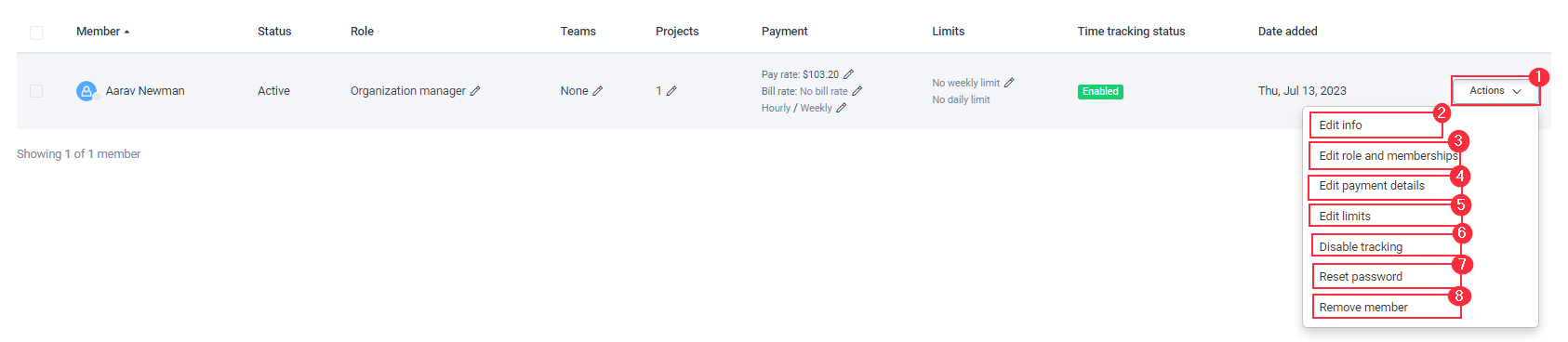Check the box for Aarav Newman's row
This screenshot has height=342, width=1568.
coord(36,91)
